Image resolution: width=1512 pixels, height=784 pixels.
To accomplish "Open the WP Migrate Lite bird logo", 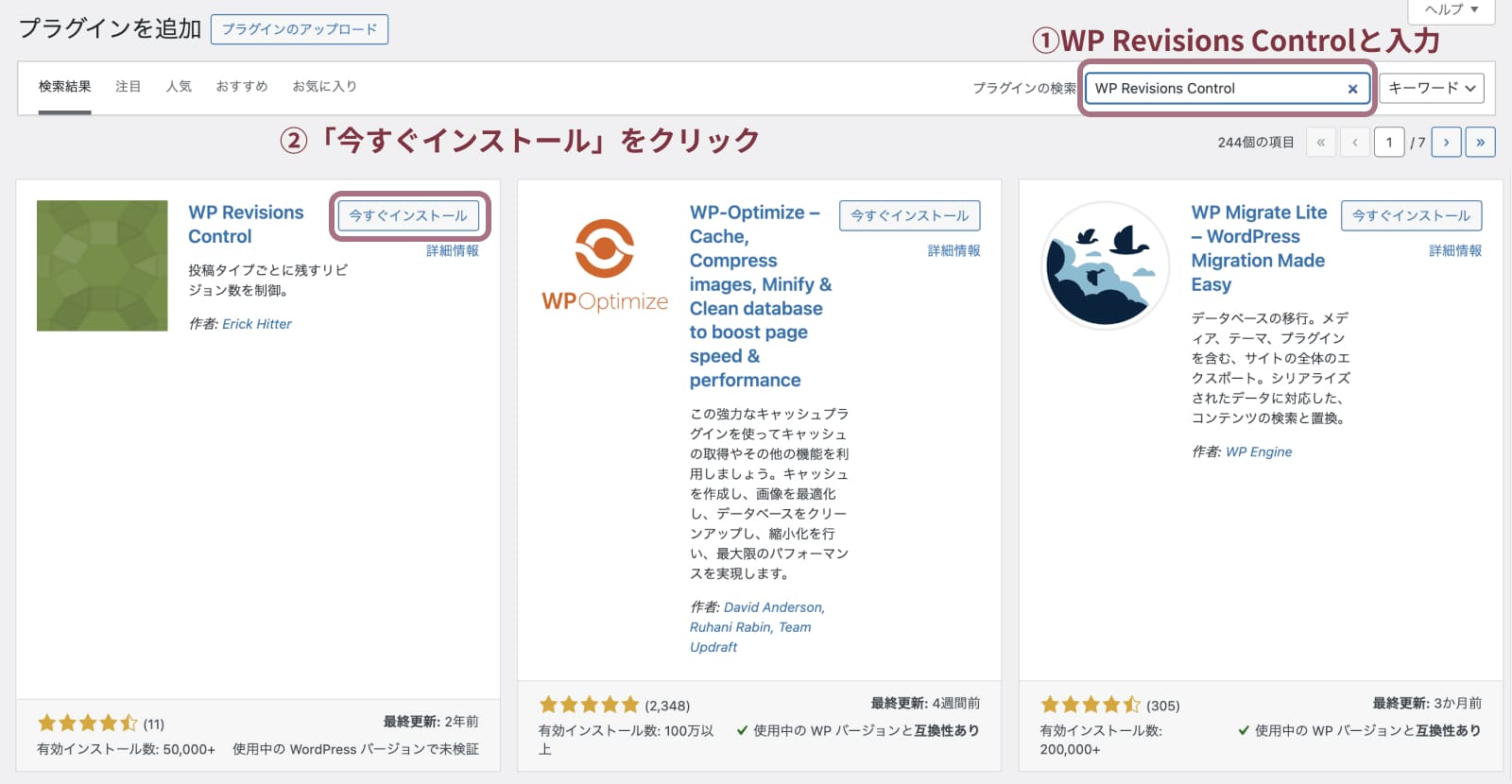I will click(1106, 265).
